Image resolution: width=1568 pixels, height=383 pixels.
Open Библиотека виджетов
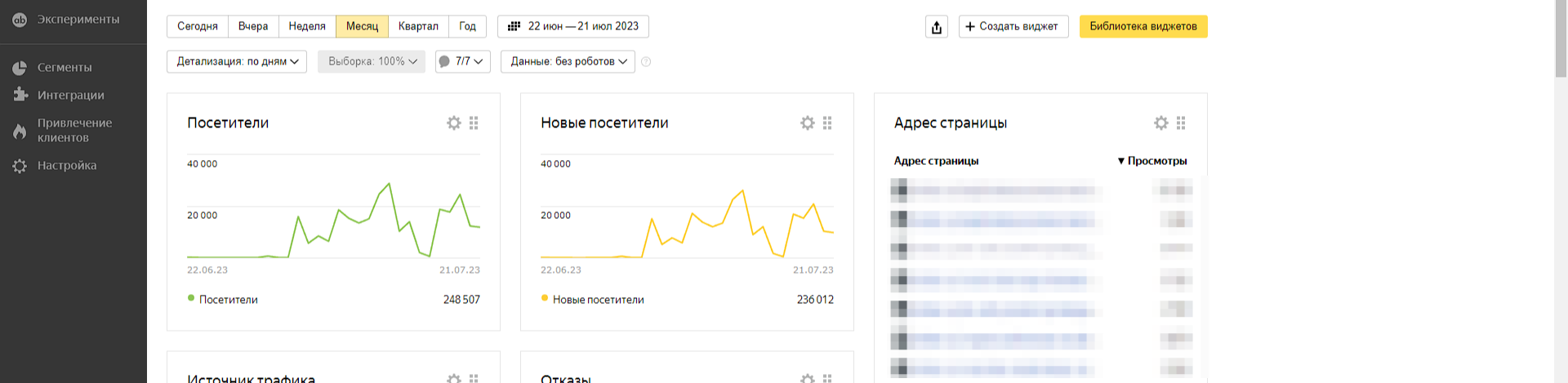(x=1143, y=26)
